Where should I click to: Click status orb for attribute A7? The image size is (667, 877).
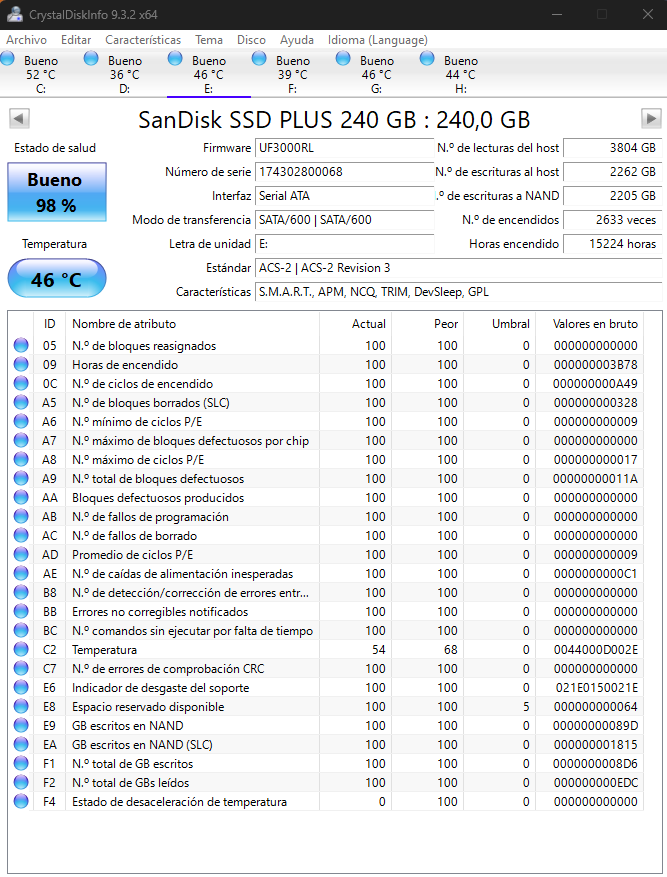pyautogui.click(x=21, y=440)
